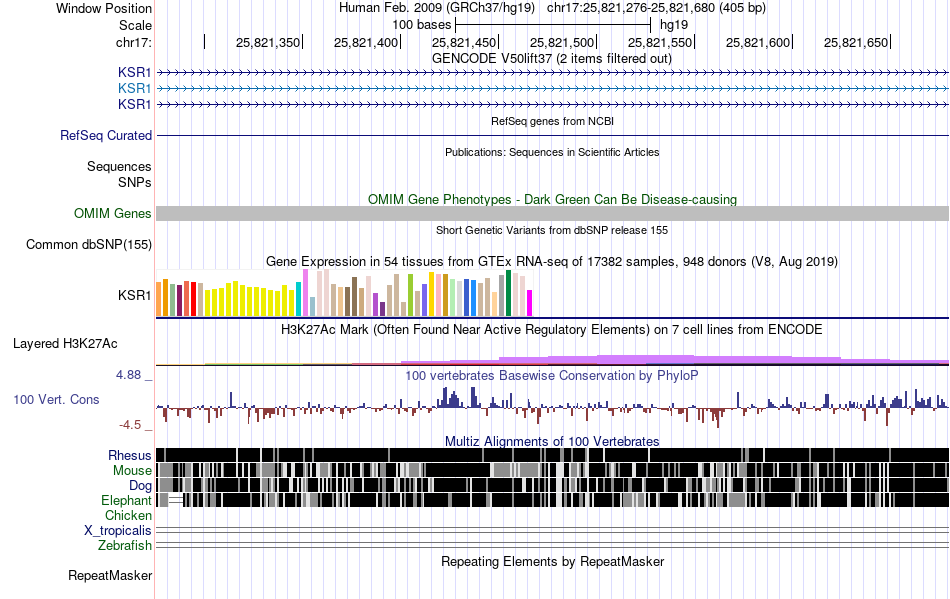Click the position range chr17:25,821,276-25,821,680

click(631, 8)
